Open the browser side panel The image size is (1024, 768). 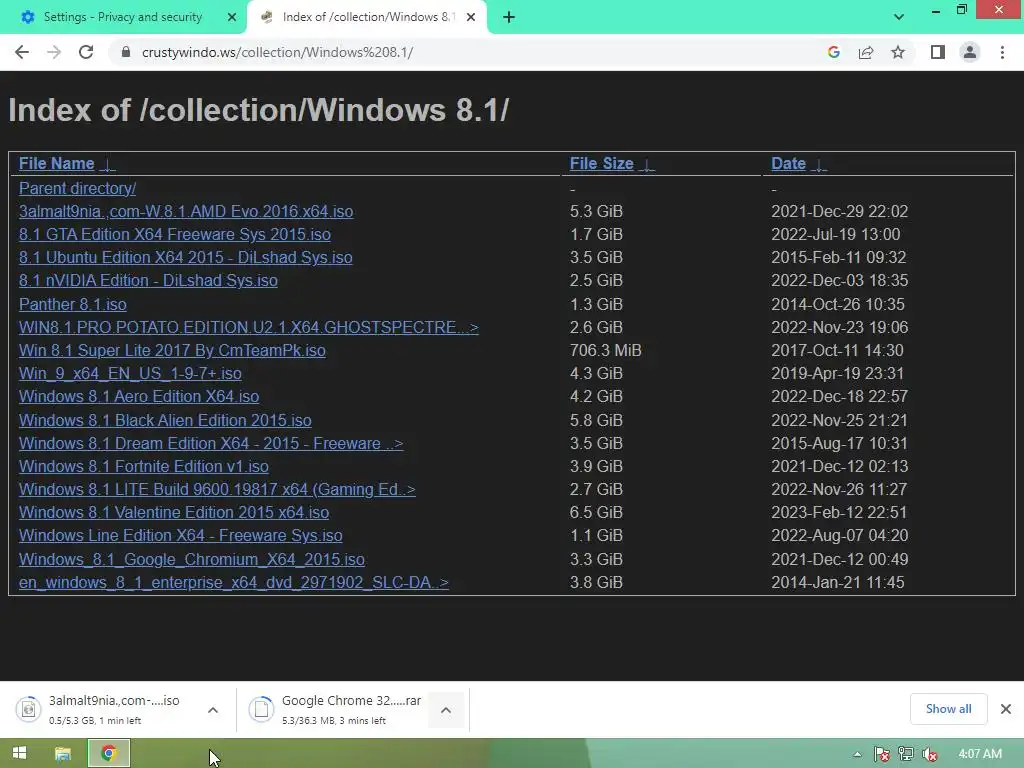pos(938,52)
